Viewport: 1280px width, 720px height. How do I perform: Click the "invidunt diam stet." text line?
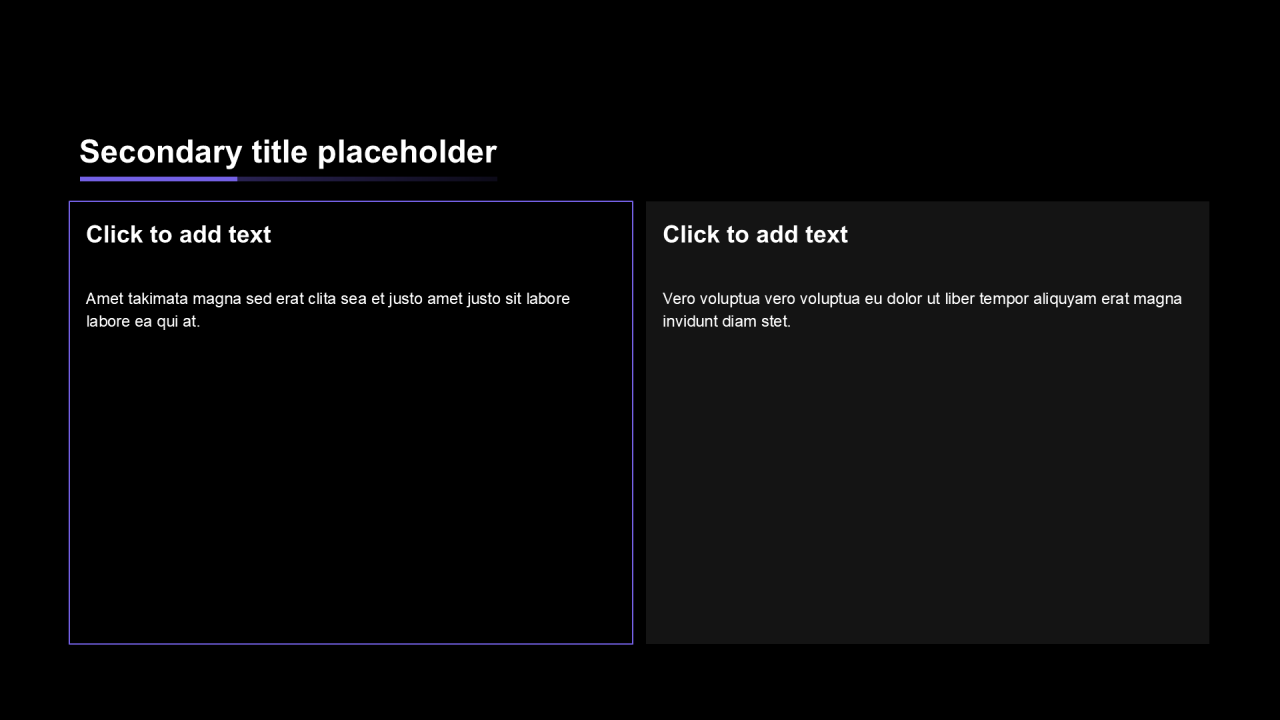click(x=726, y=321)
